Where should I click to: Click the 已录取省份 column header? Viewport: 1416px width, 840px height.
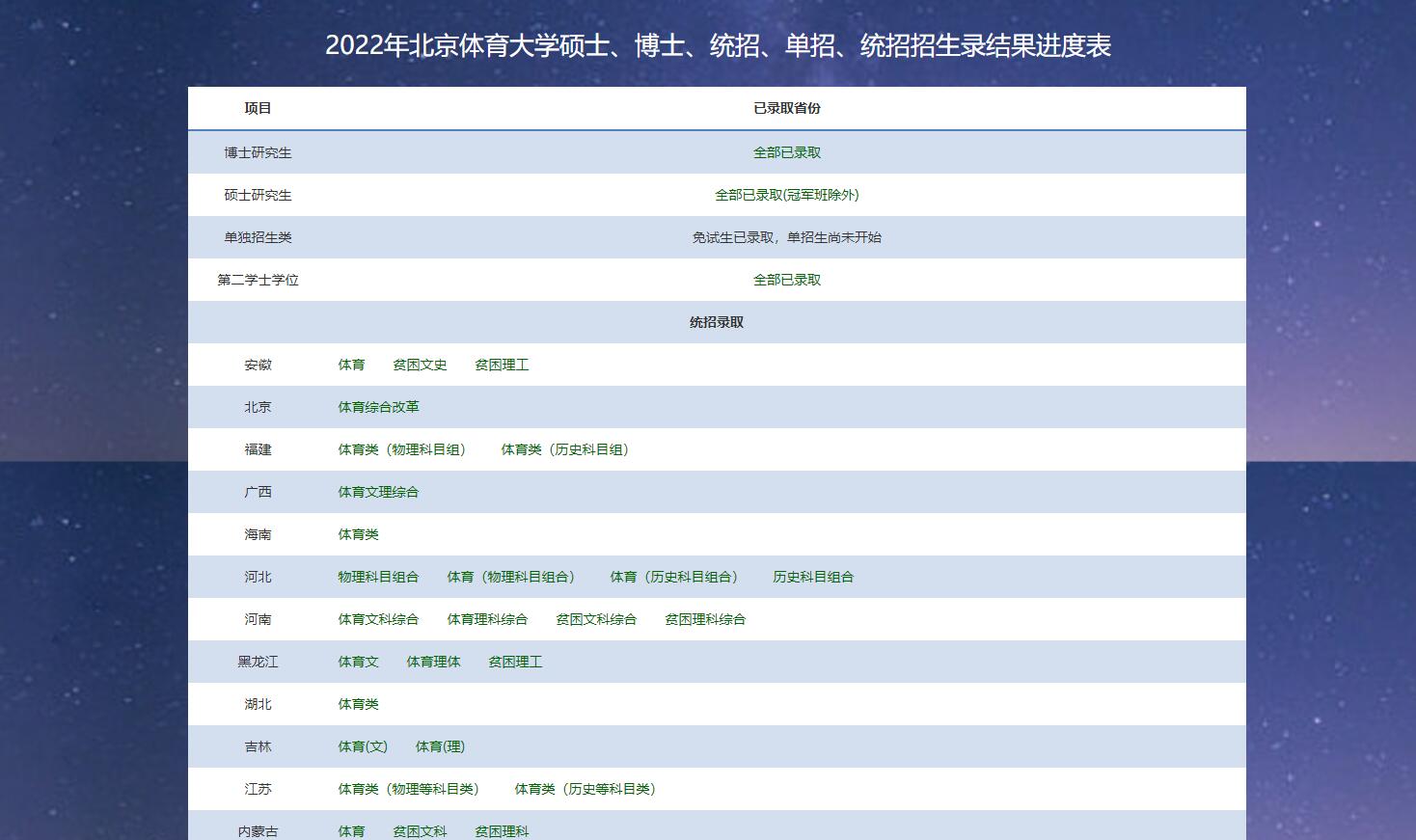pos(786,108)
